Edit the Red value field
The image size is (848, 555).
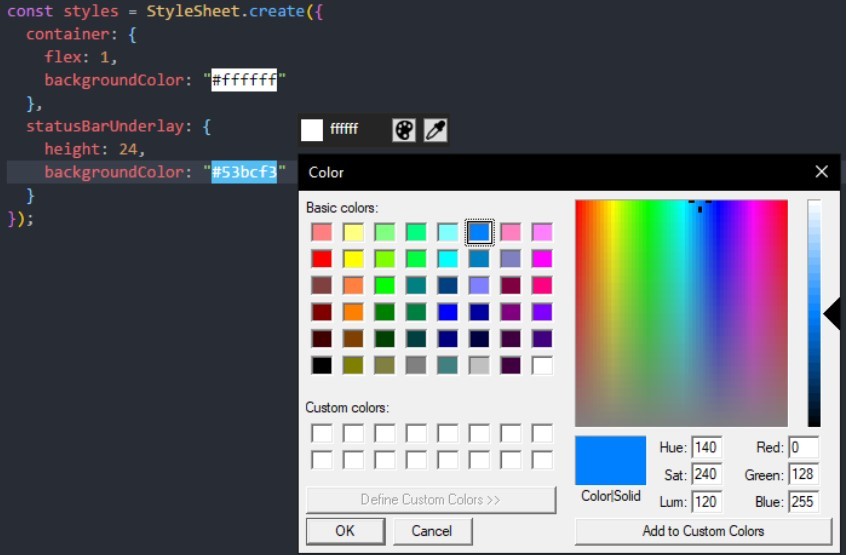pyautogui.click(x=803, y=447)
